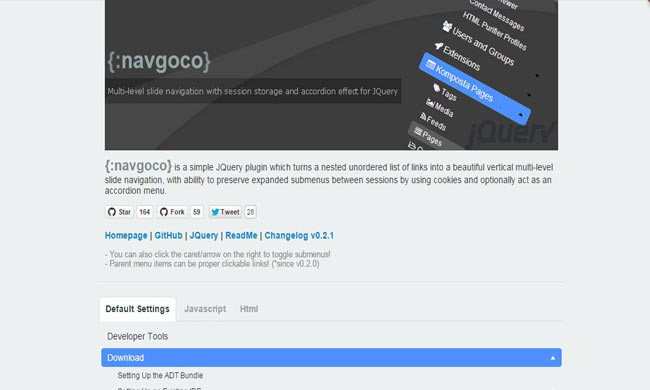Open Setting Up the ADT Bundle
The width and height of the screenshot is (650, 390).
[x=160, y=375]
